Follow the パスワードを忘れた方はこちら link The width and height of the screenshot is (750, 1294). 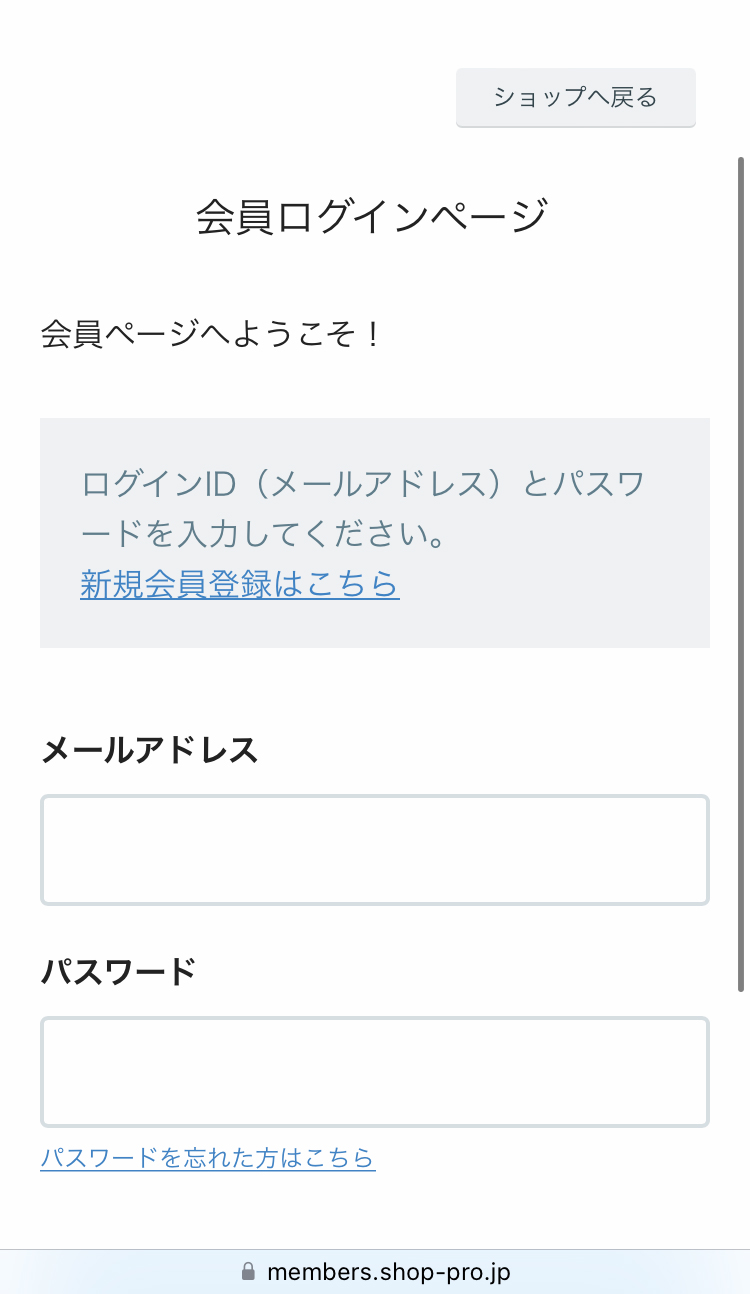click(x=207, y=1158)
